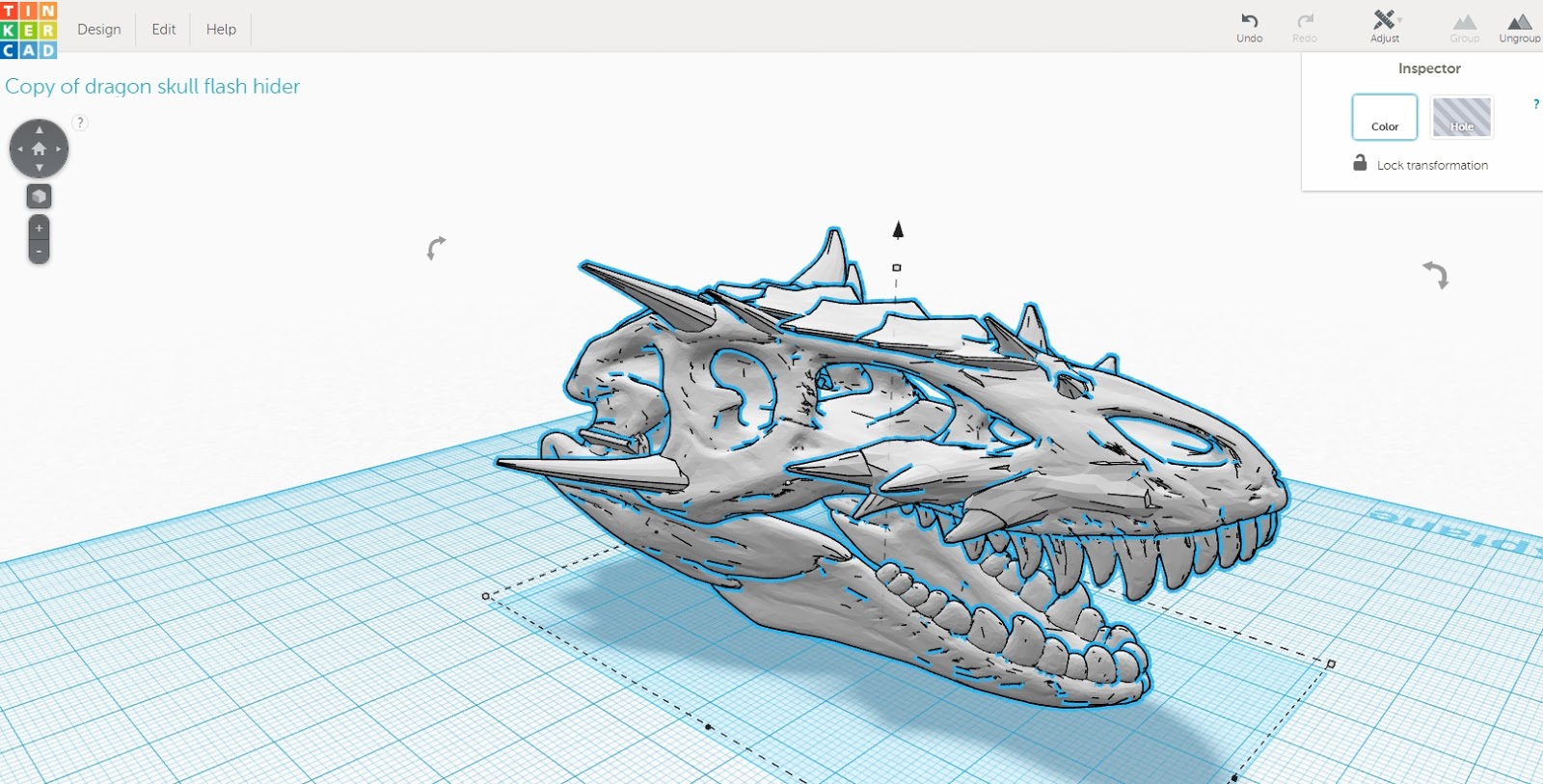Set the shape to Hole
The image size is (1543, 784).
click(1462, 117)
